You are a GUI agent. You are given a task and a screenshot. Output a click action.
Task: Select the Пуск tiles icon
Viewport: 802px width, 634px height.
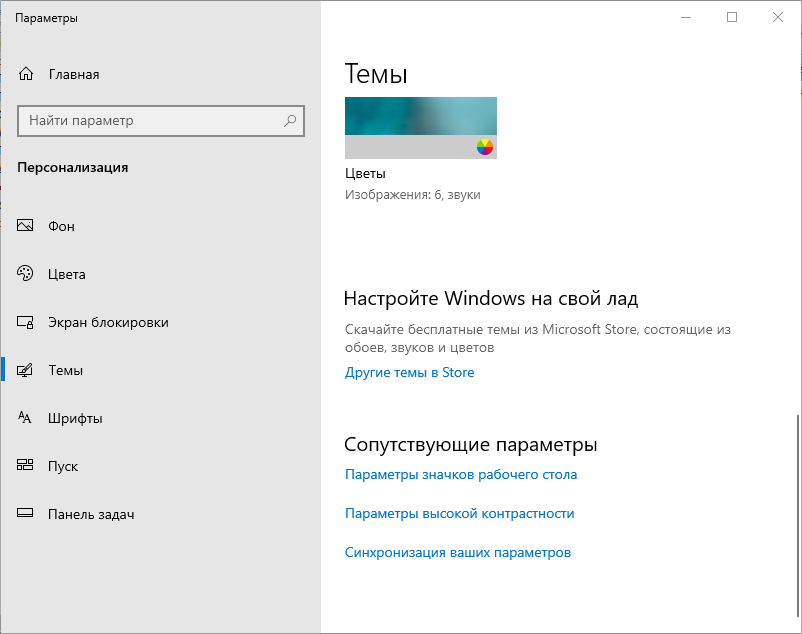25,465
